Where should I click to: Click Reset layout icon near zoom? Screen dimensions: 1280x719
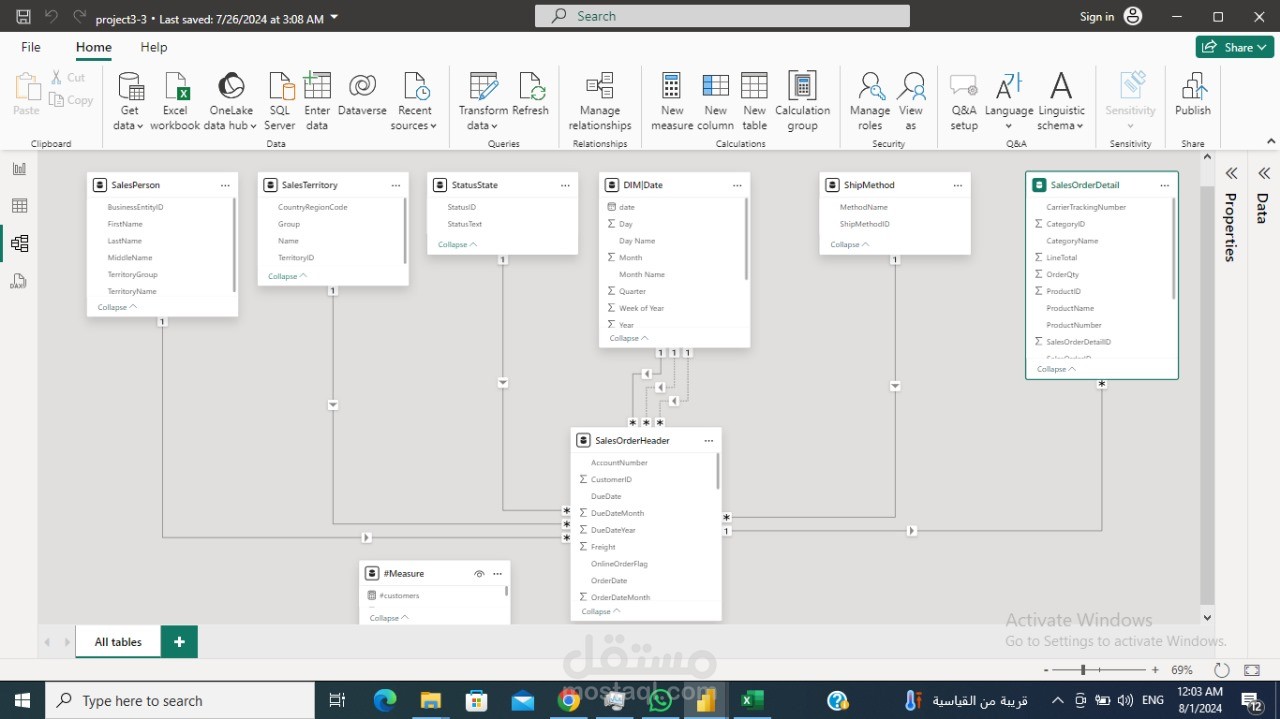[1221, 670]
